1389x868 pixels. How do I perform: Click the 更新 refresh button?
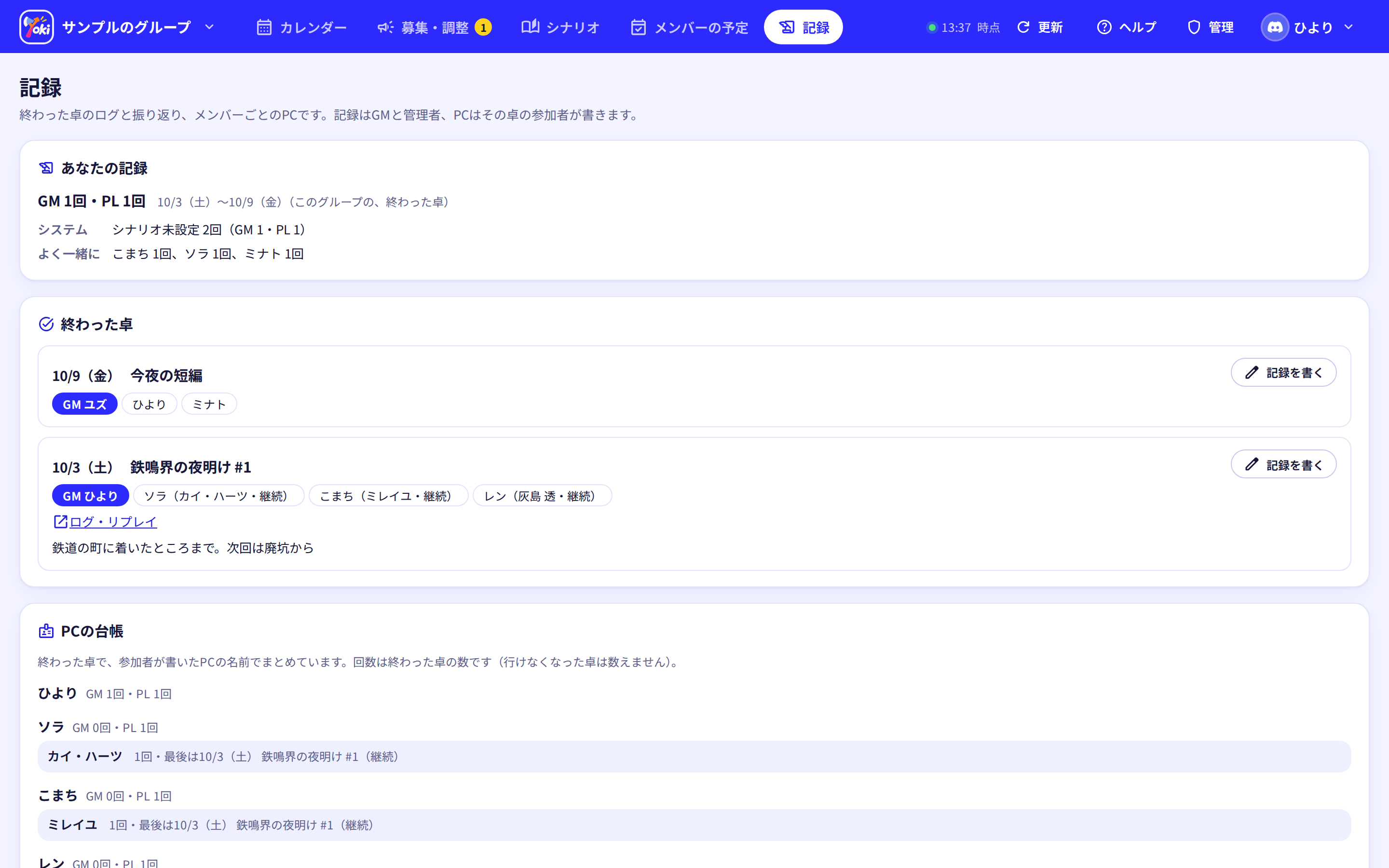1039,27
